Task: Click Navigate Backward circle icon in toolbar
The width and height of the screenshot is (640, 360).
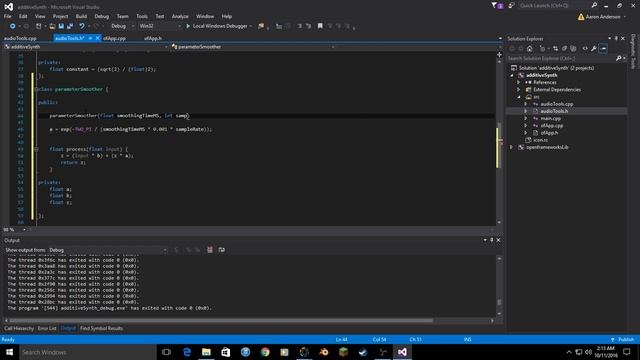Action: 13,26
